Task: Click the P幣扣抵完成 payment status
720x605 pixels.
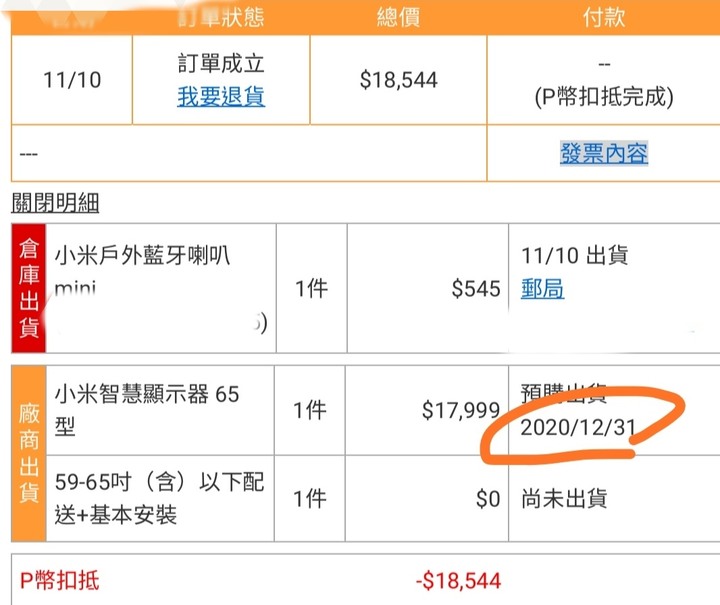Action: click(604, 97)
